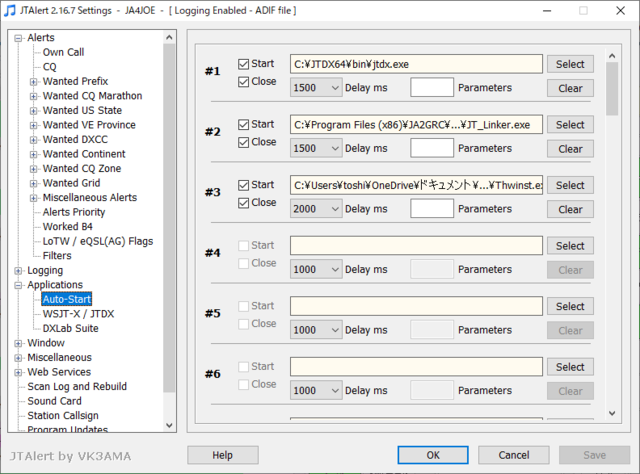Viewport: 640px width, 474px height.
Task: Collapse the Applications tree node
Action: (18, 285)
